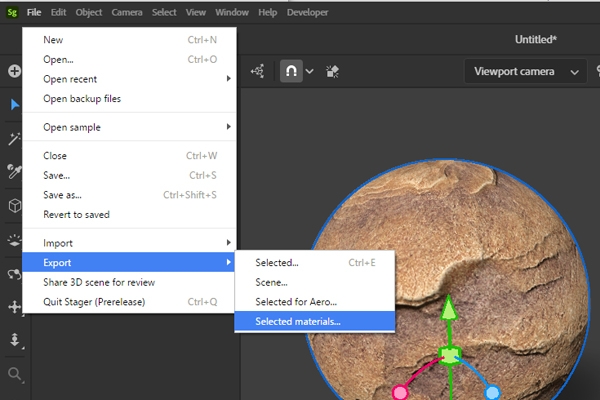Click the Dolly camera tool icon
The height and width of the screenshot is (400, 600).
click(x=15, y=340)
